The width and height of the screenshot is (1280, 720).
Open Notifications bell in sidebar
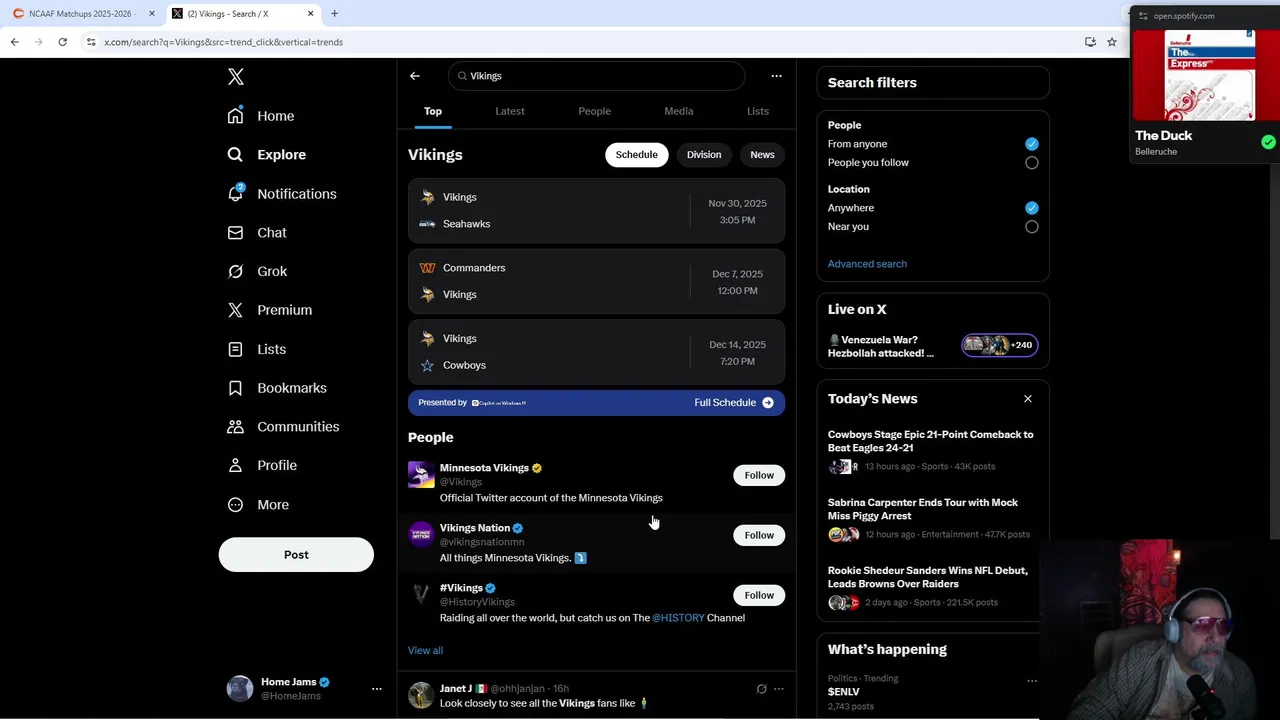point(282,194)
